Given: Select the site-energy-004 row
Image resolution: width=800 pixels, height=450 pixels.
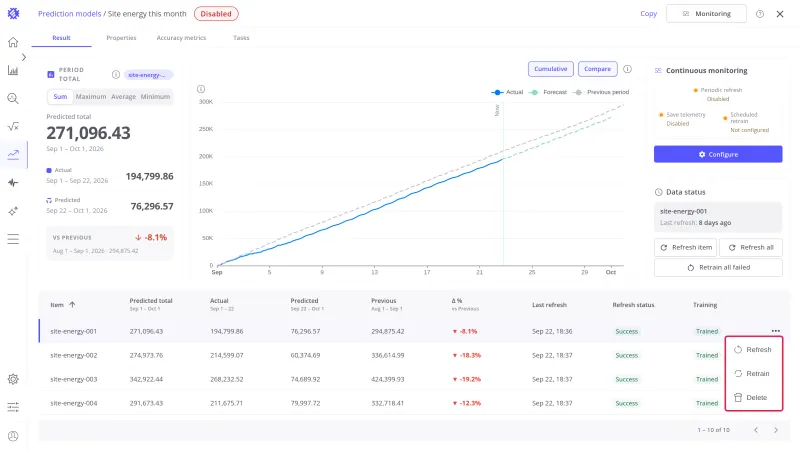Looking at the screenshot, I should (414, 403).
